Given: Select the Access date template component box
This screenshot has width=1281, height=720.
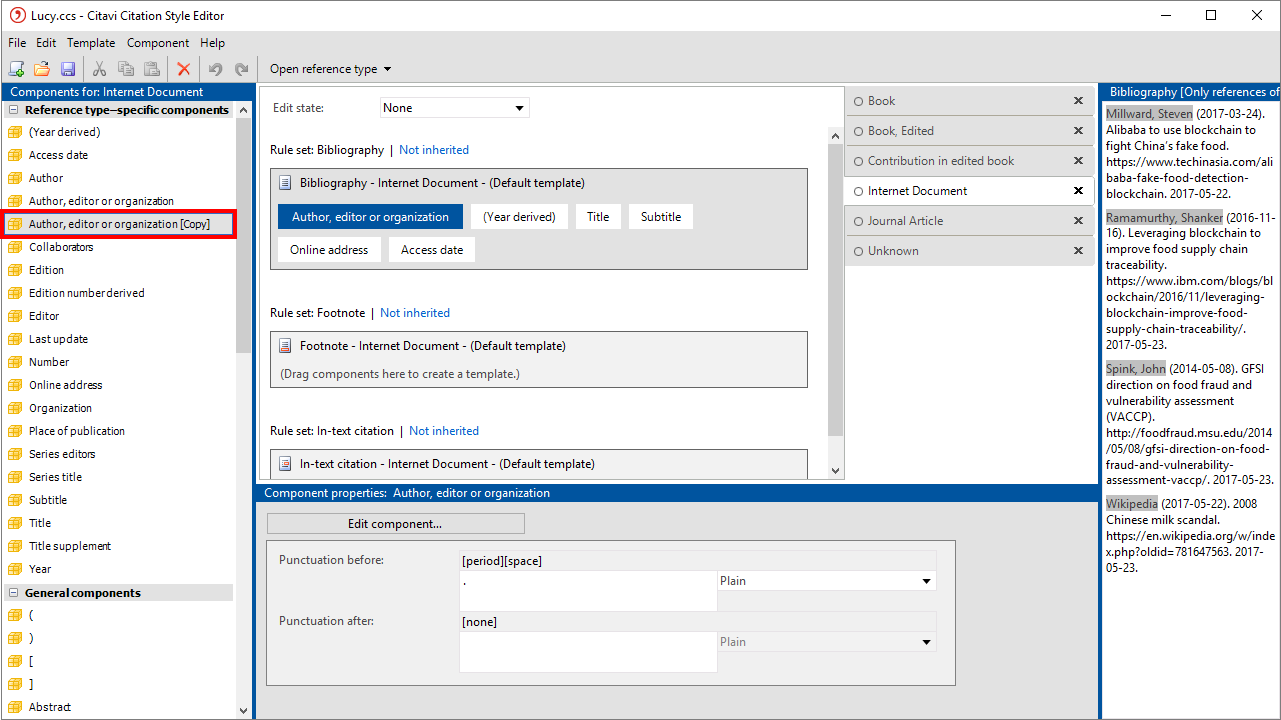Looking at the screenshot, I should click(432, 250).
